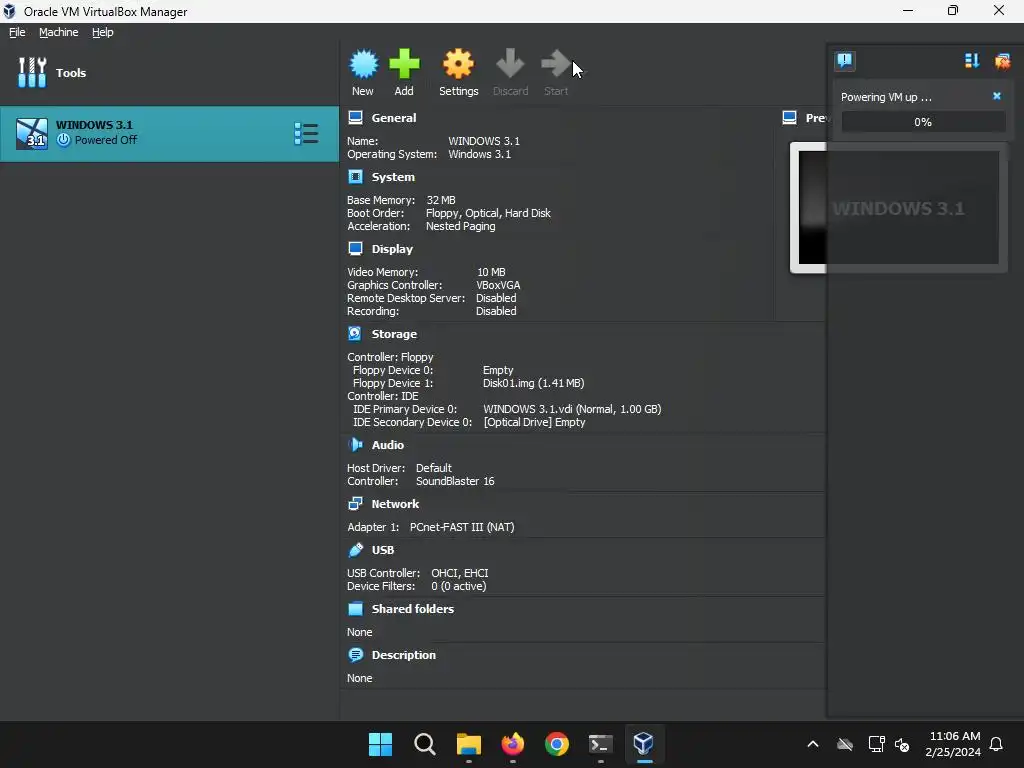Click the Storage section heading
1024x768 pixels.
point(394,334)
